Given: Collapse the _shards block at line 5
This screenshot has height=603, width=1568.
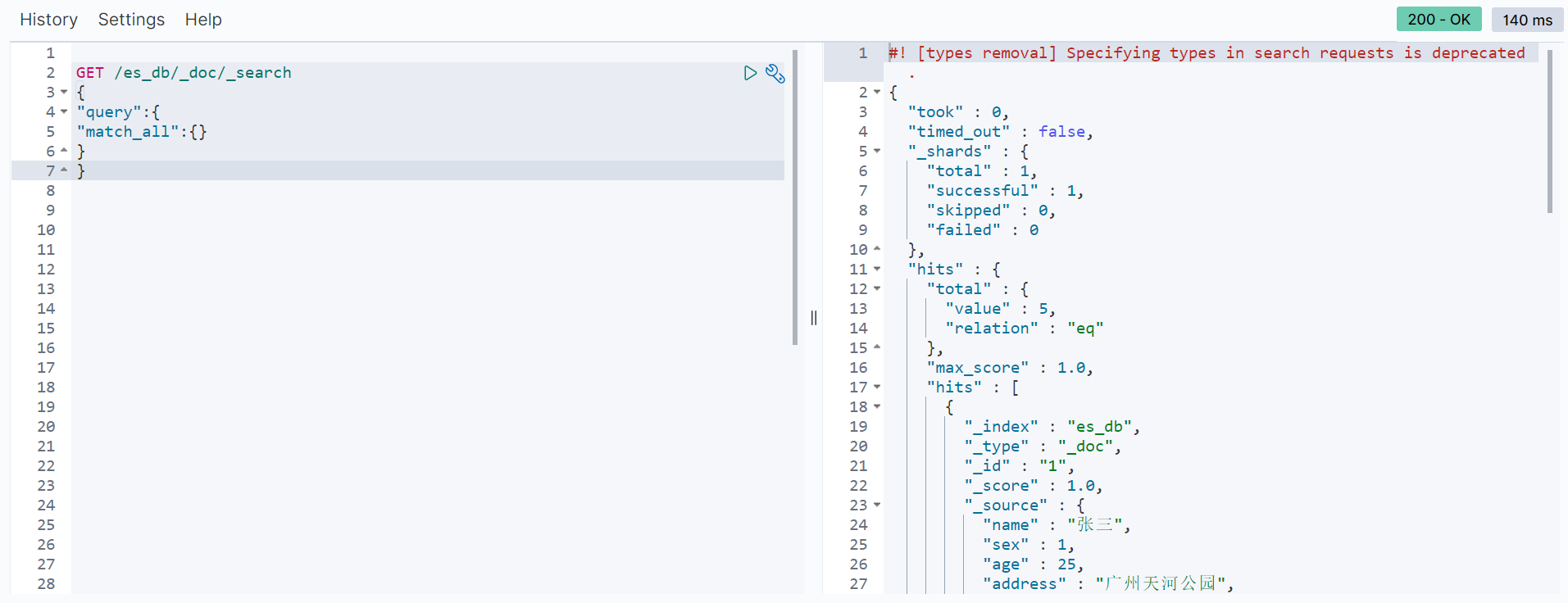Looking at the screenshot, I should coord(877,151).
